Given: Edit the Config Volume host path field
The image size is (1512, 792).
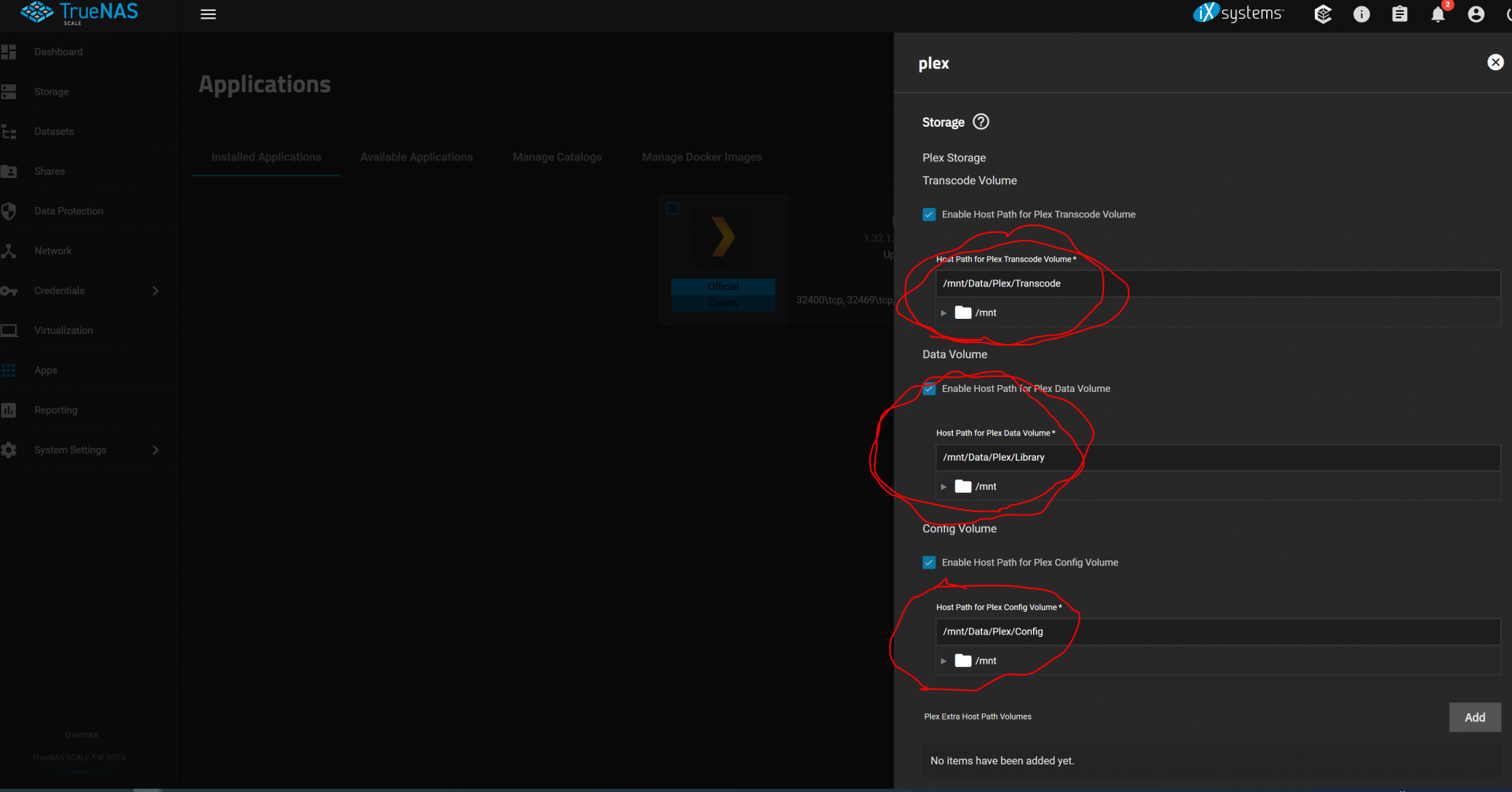Looking at the screenshot, I should pyautogui.click(x=1217, y=631).
